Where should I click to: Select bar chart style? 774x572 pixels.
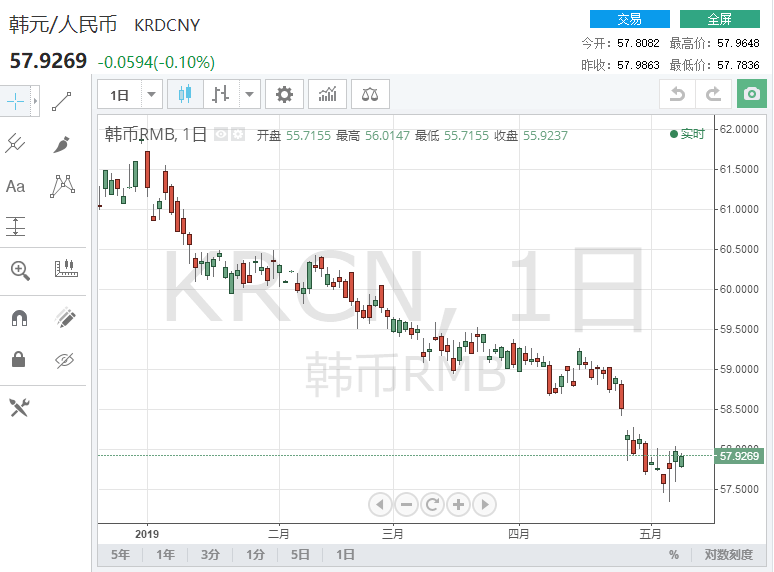tap(221, 94)
